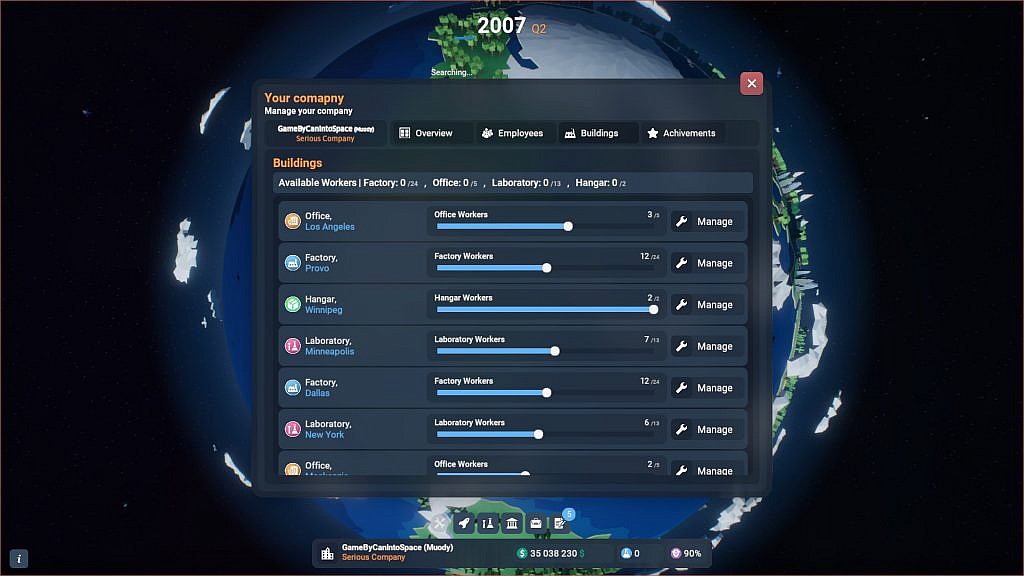Manage the Dallas Factory

pos(707,388)
